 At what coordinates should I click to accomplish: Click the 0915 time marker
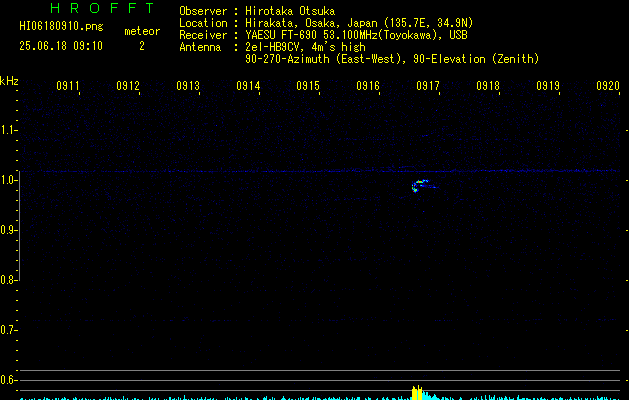click(x=308, y=86)
